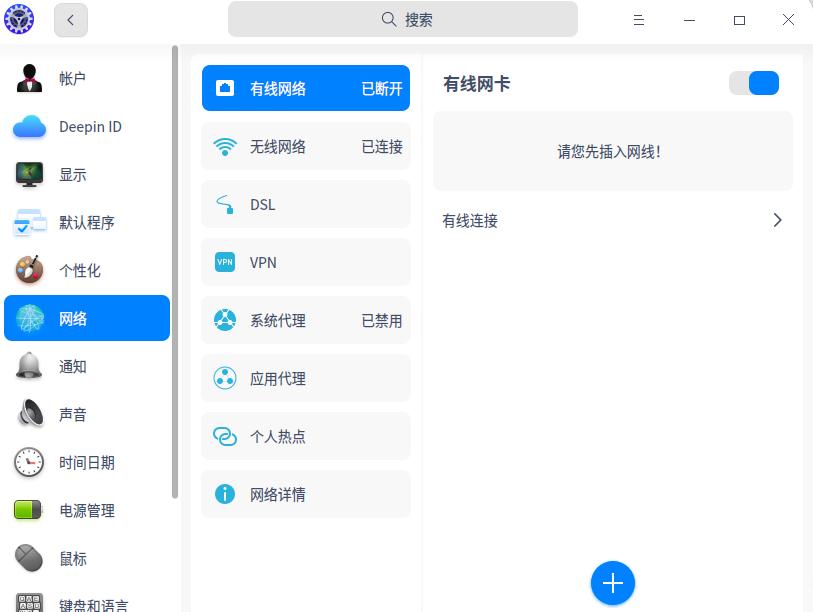The image size is (813, 612).
Task: Go back with the back arrow button
Action: click(71, 20)
